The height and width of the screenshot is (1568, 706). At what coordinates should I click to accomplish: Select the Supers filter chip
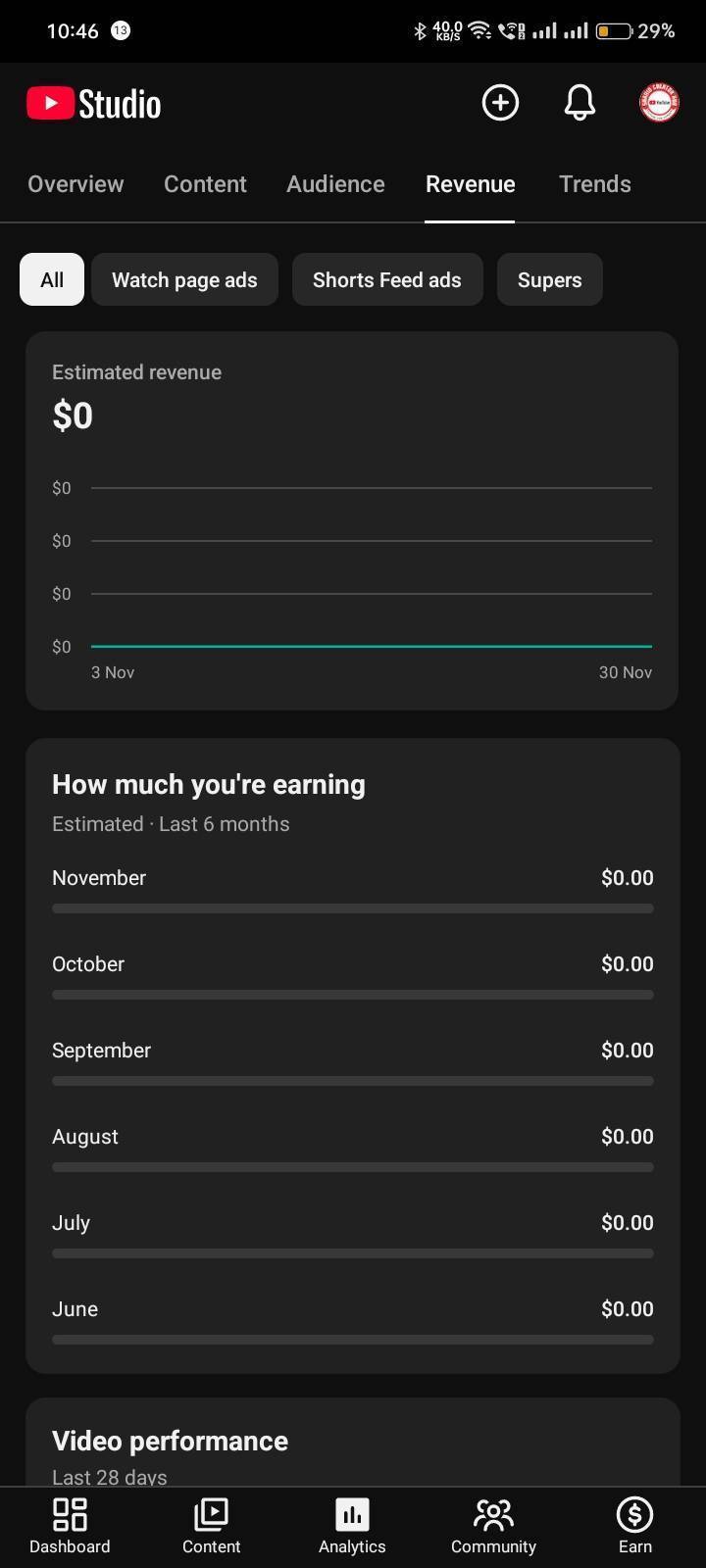(x=549, y=280)
